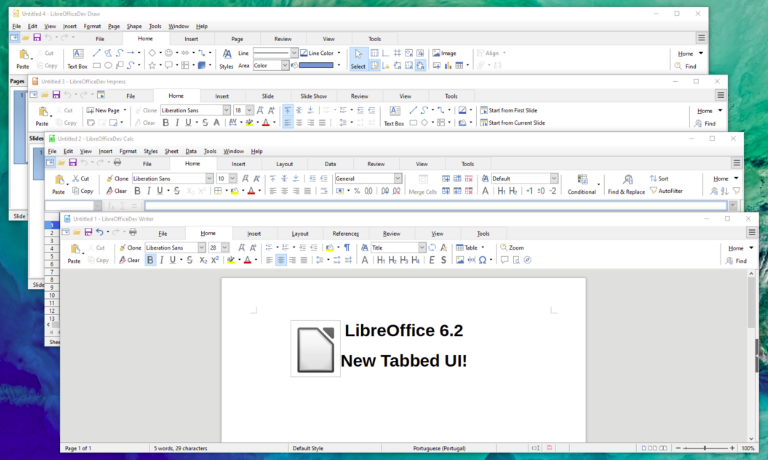This screenshot has height=460, width=768.
Task: Click Clear formatting in the Writer window
Action: click(129, 260)
